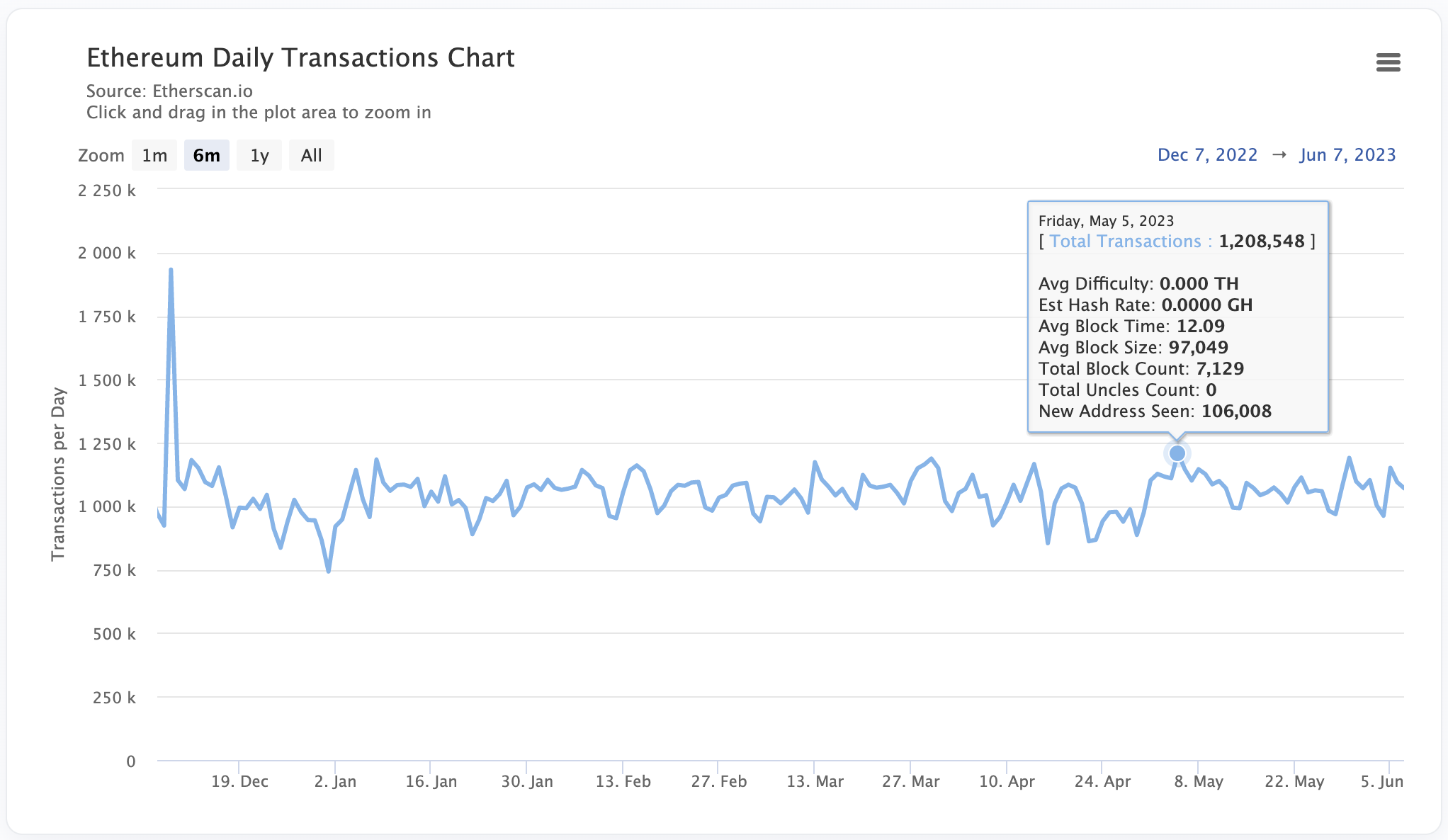Click the '1 750 k' y-axis label
Image resolution: width=1448 pixels, height=840 pixels.
point(107,317)
